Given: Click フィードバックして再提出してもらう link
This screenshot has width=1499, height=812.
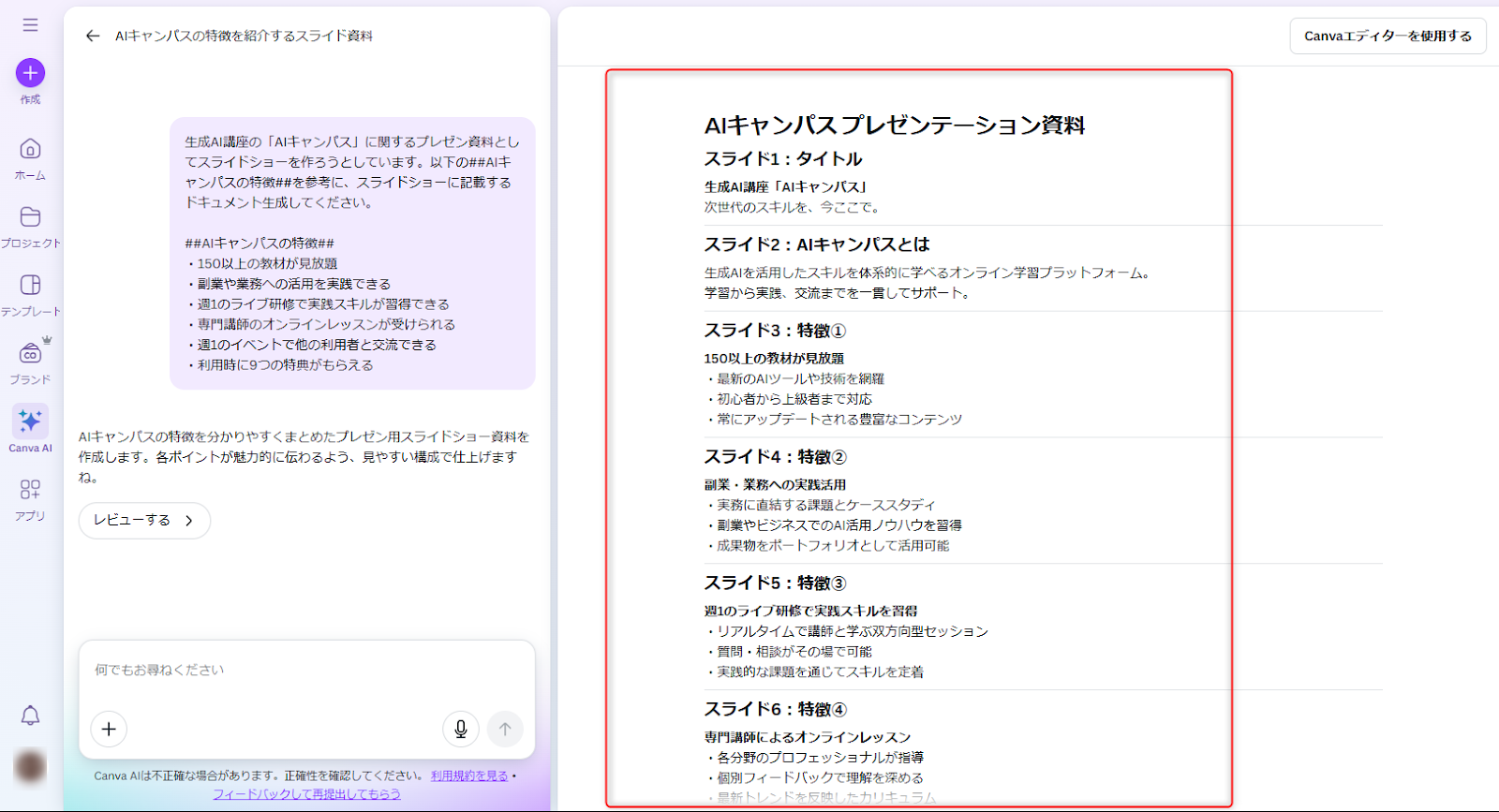Looking at the screenshot, I should (x=306, y=794).
